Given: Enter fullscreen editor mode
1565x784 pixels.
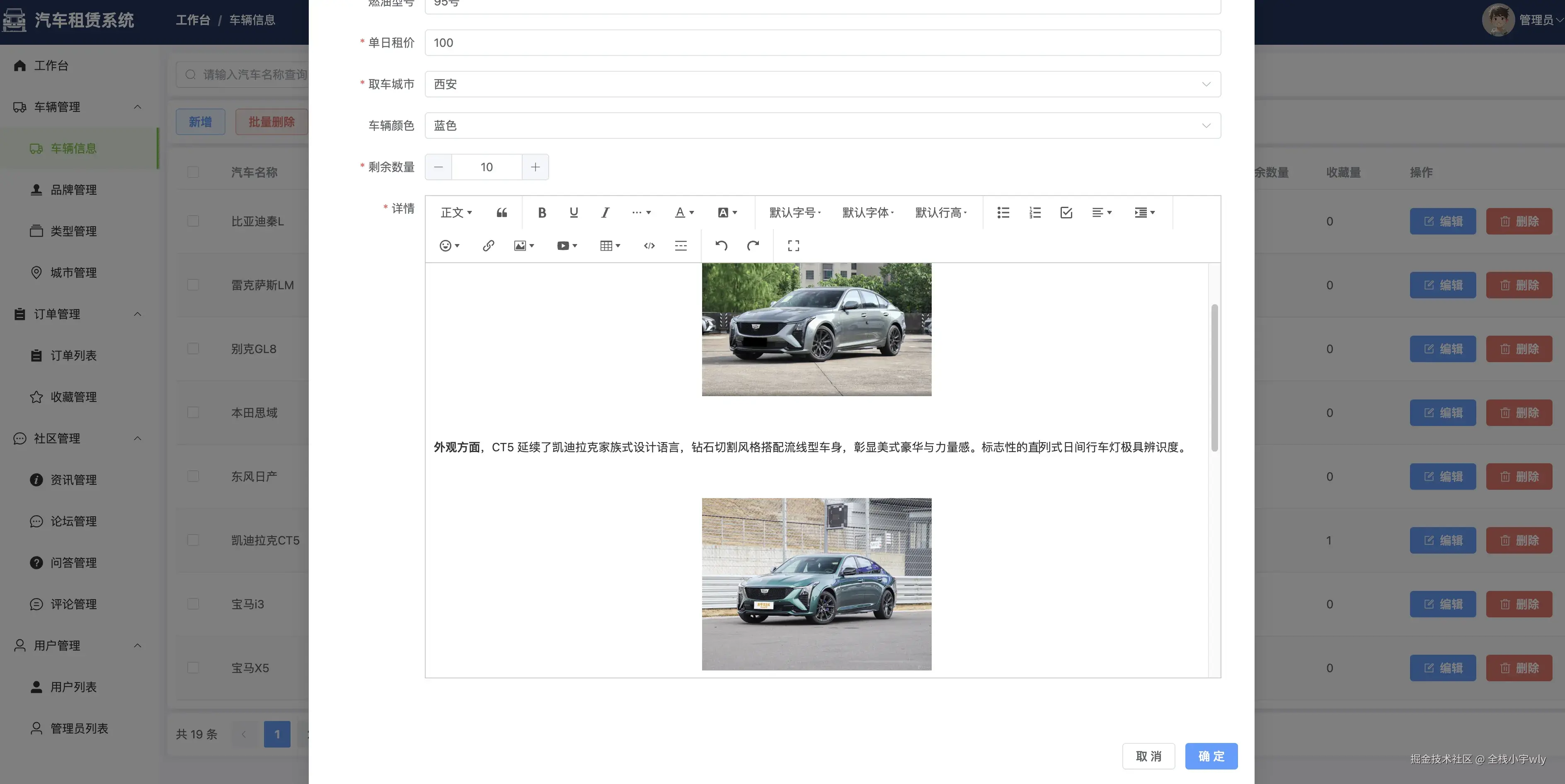Looking at the screenshot, I should (793, 245).
